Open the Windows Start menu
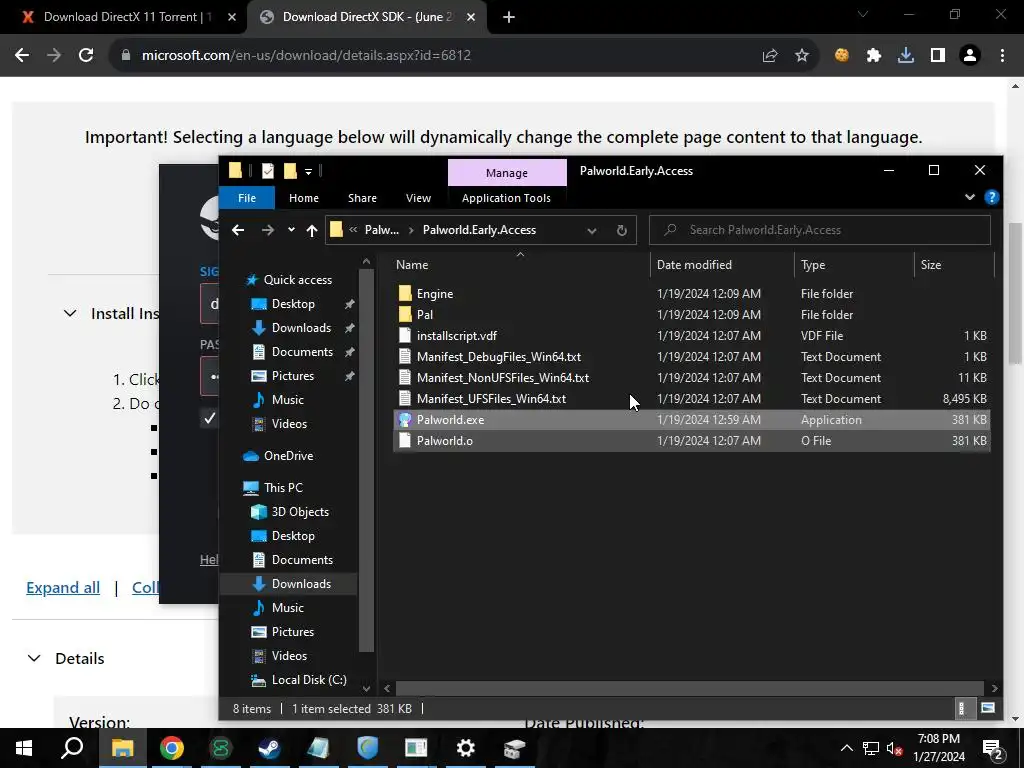This screenshot has width=1024, height=768. point(24,748)
